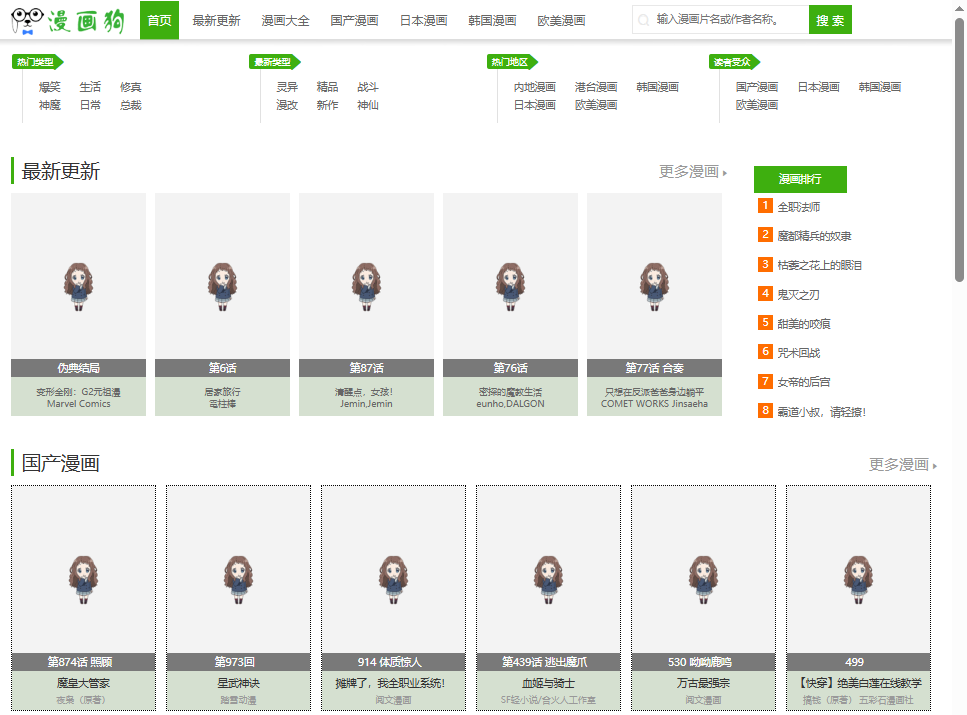Image resolution: width=967 pixels, height=715 pixels.
Task: Open the 港台漫画 region link
Action: (596, 87)
